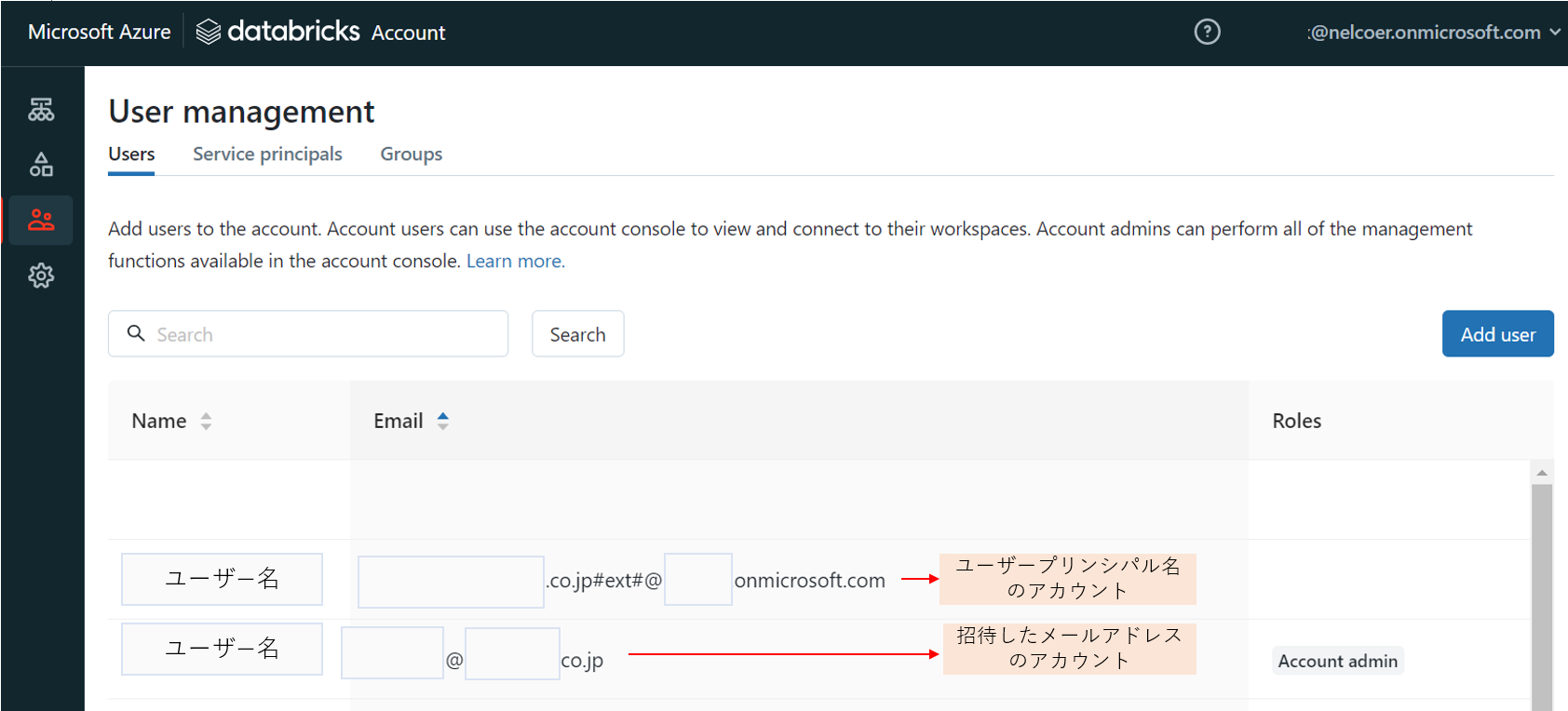Screen dimensions: 1568x711
Task: Click the magnifier icon in search box
Action: (x=136, y=333)
